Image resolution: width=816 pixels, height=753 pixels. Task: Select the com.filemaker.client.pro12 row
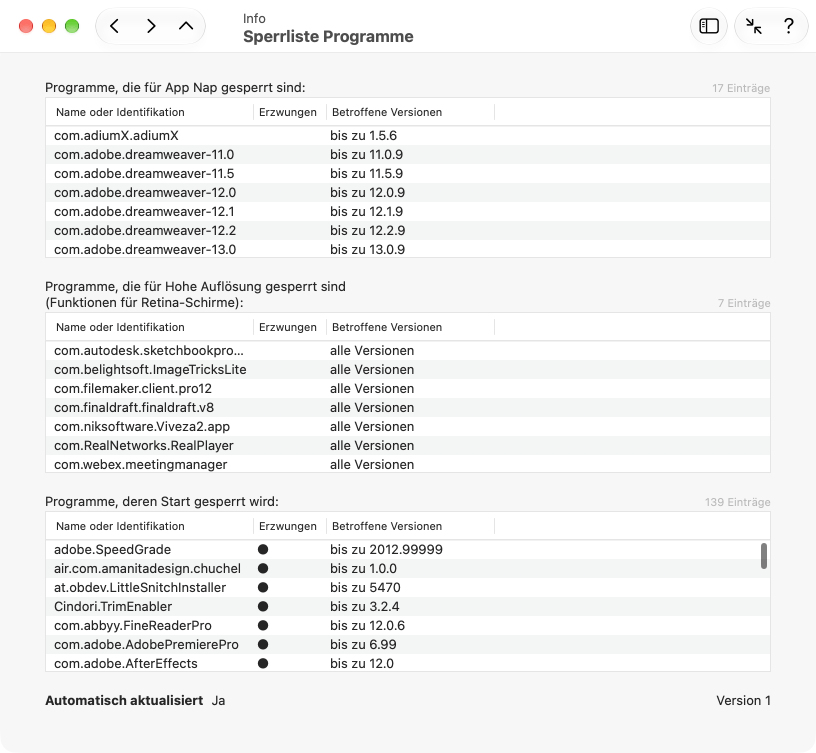coord(408,389)
